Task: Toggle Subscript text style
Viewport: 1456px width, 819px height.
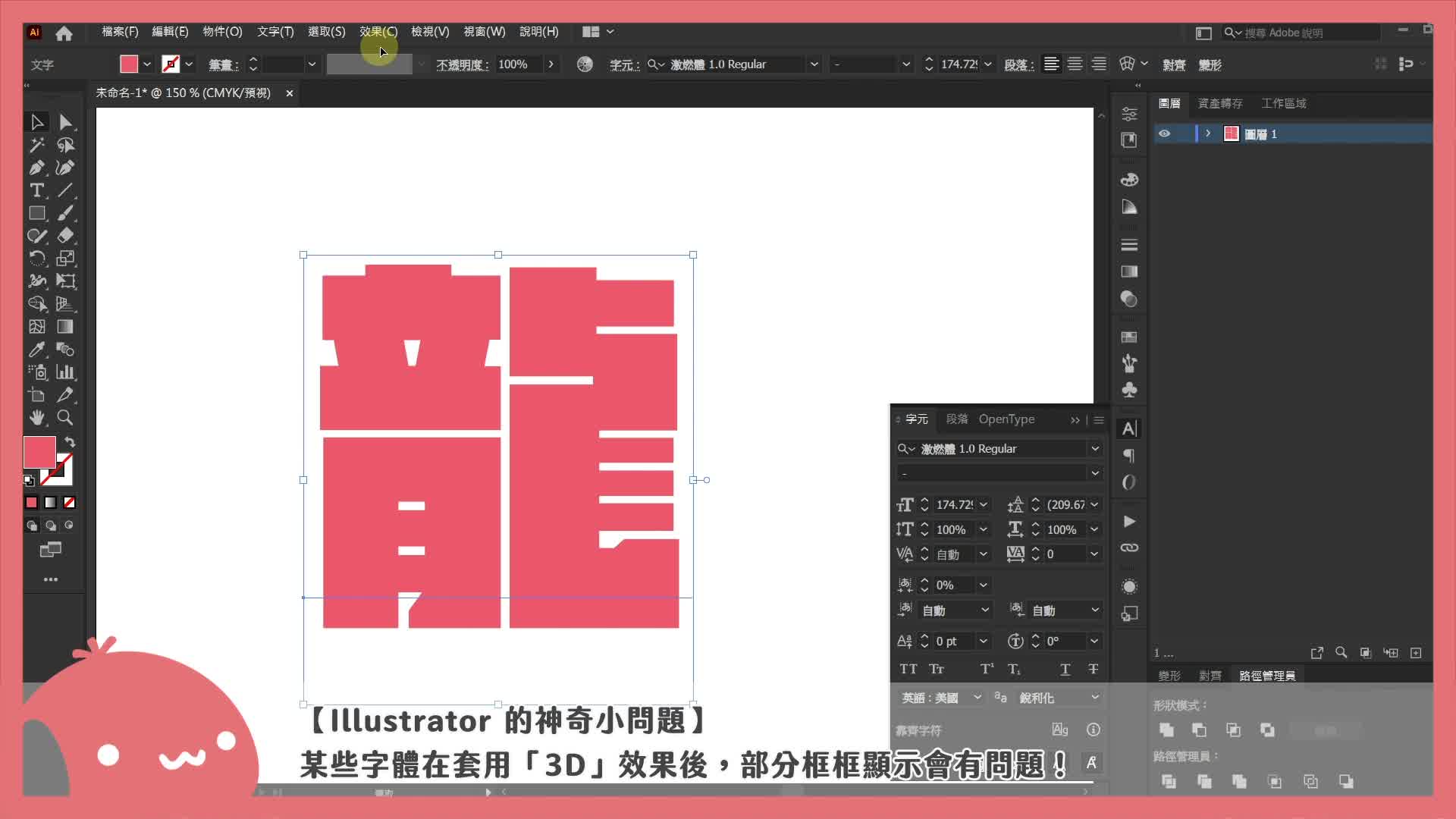Action: click(x=1014, y=669)
